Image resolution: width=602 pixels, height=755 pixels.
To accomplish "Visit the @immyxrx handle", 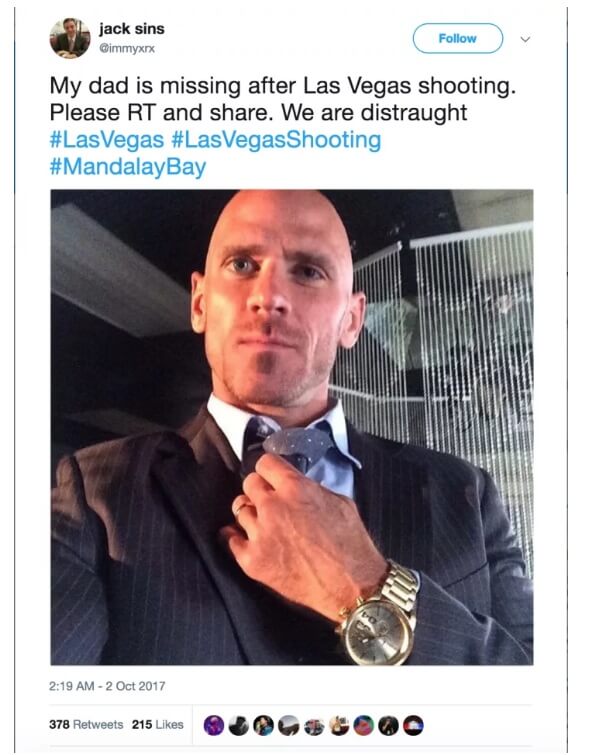I will click(127, 49).
